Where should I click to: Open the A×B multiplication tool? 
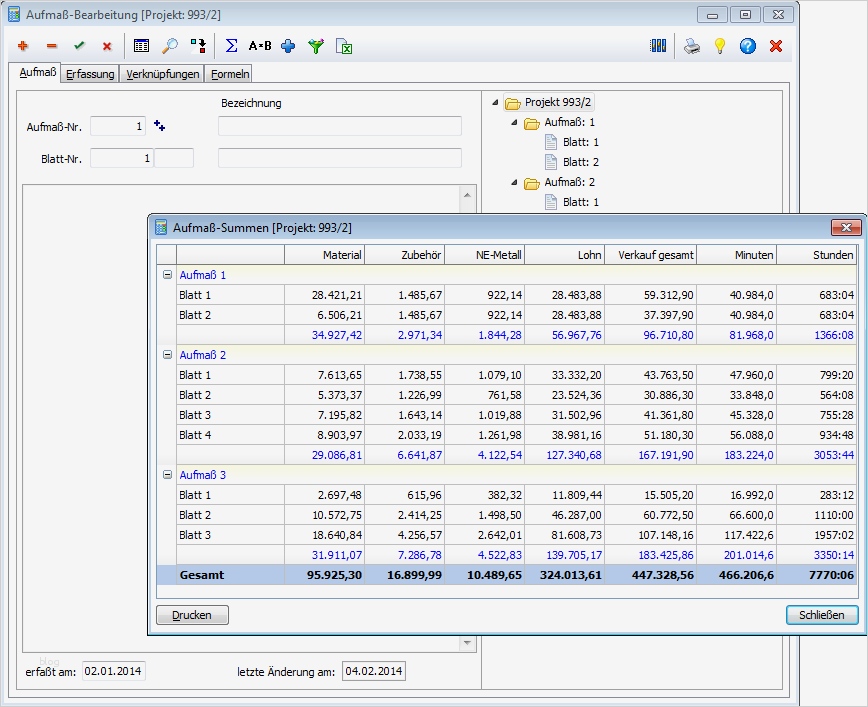pos(259,46)
